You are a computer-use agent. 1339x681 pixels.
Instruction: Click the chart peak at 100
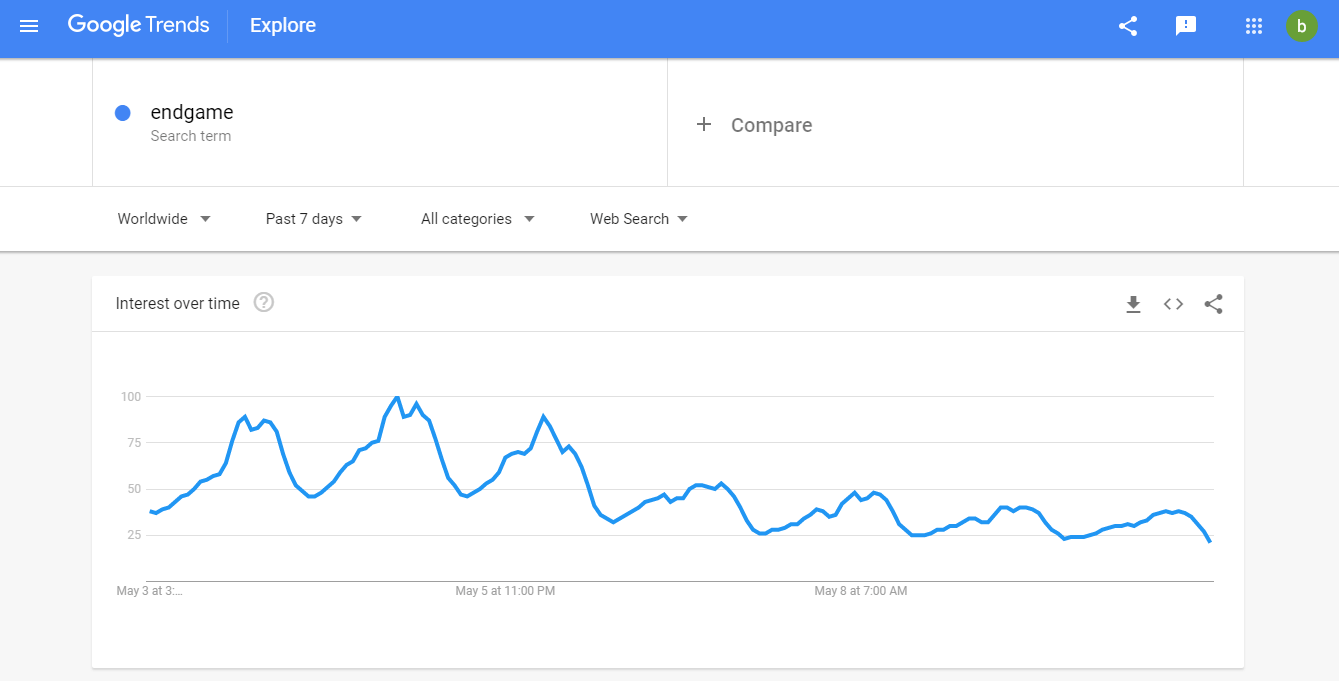[x=397, y=397]
